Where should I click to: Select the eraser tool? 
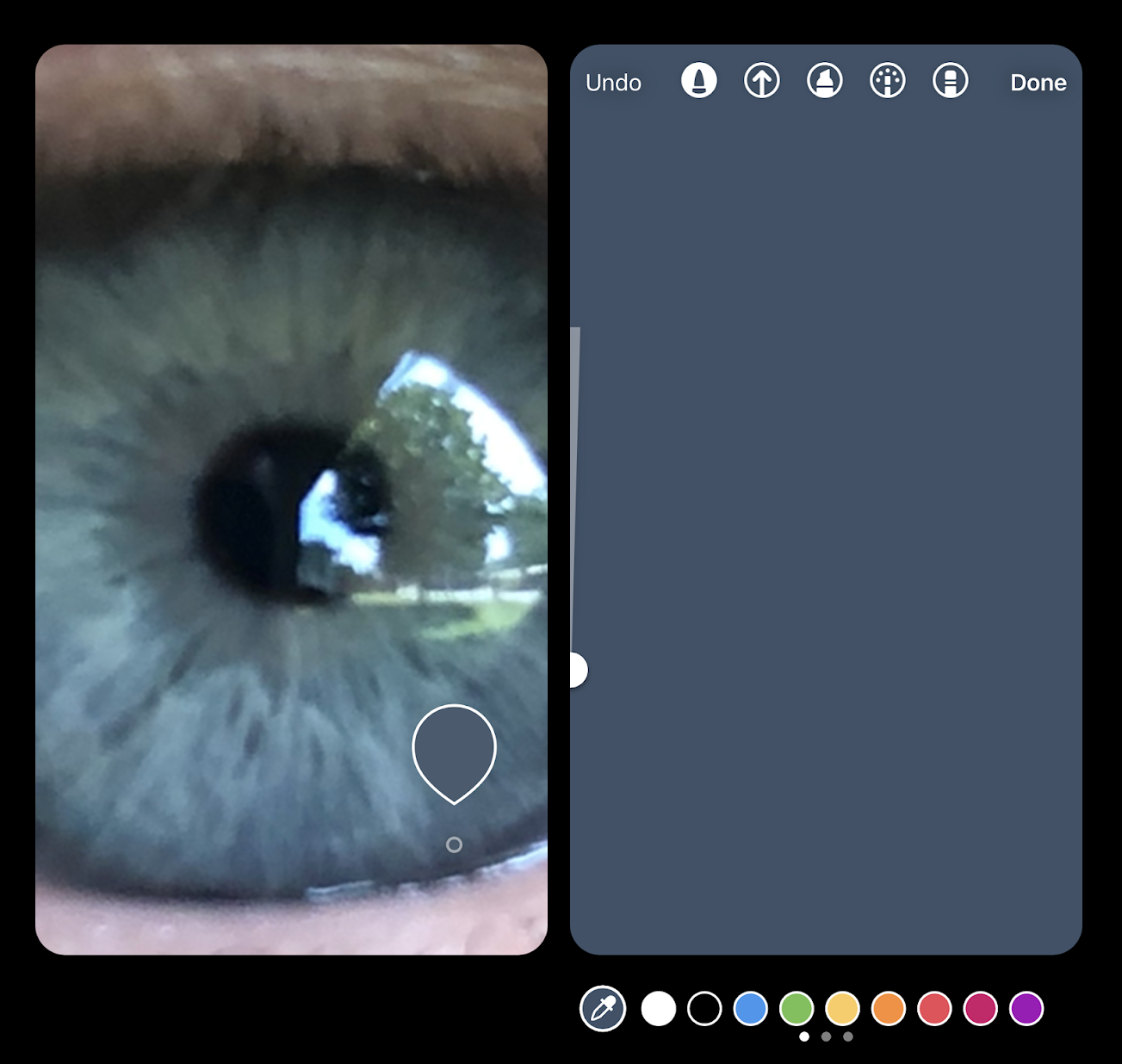click(x=950, y=81)
